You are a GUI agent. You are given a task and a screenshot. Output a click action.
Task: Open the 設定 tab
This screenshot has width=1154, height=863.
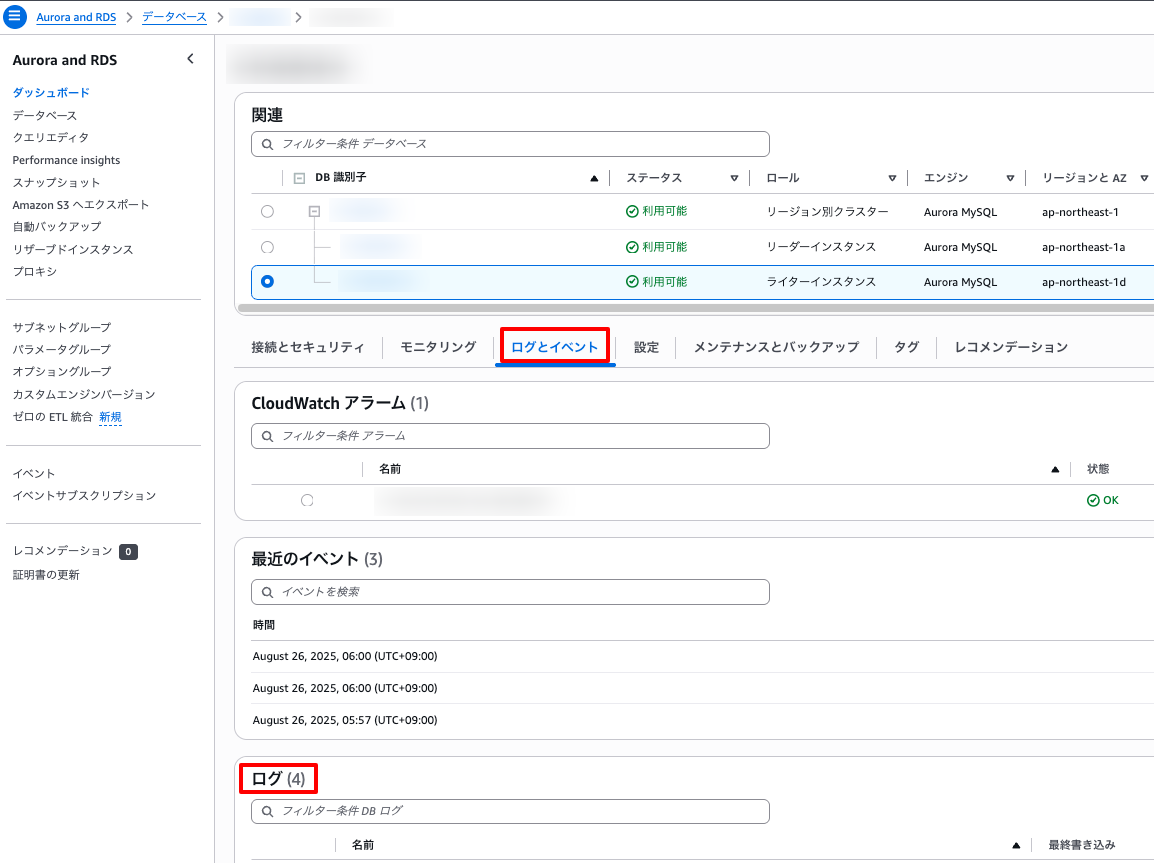(x=646, y=347)
